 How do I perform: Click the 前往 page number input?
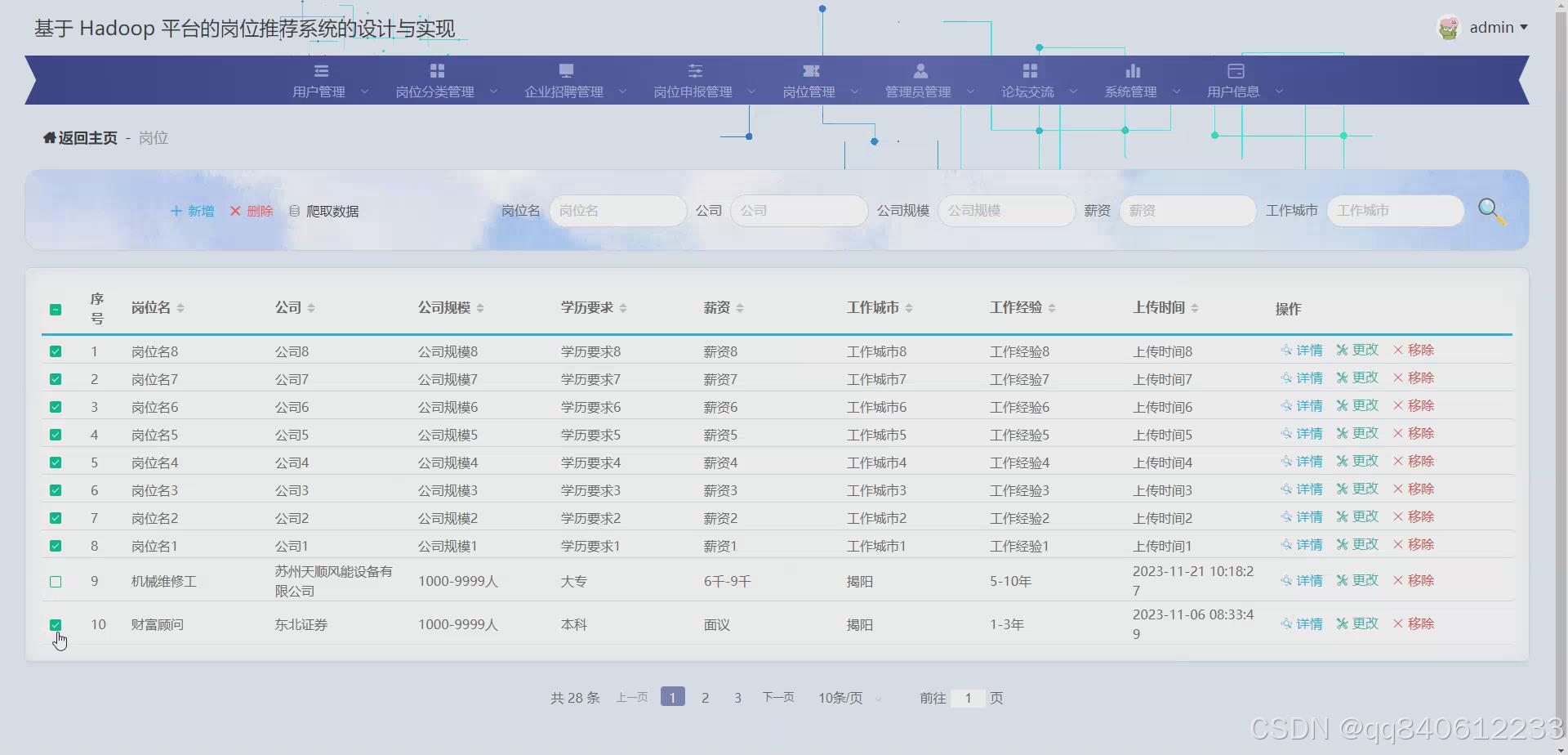(x=968, y=698)
